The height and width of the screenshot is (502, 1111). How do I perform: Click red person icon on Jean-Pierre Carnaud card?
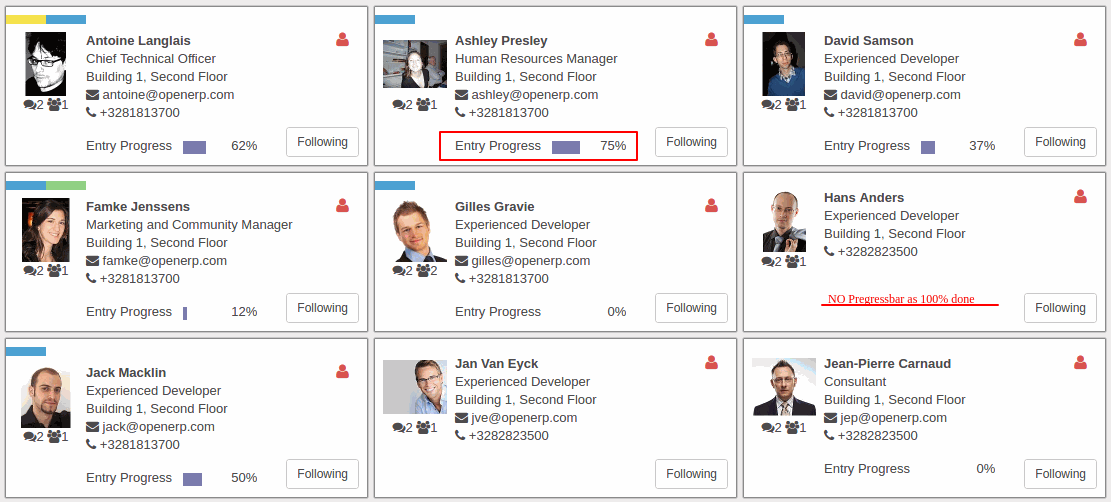click(1080, 362)
